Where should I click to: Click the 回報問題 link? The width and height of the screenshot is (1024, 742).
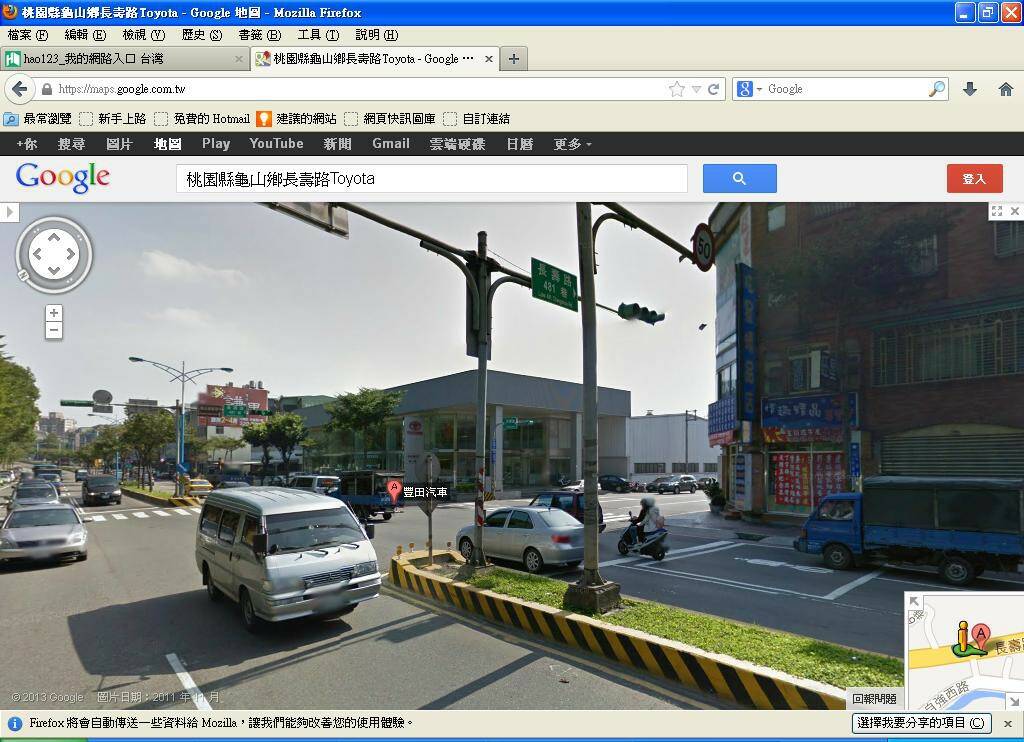click(874, 699)
